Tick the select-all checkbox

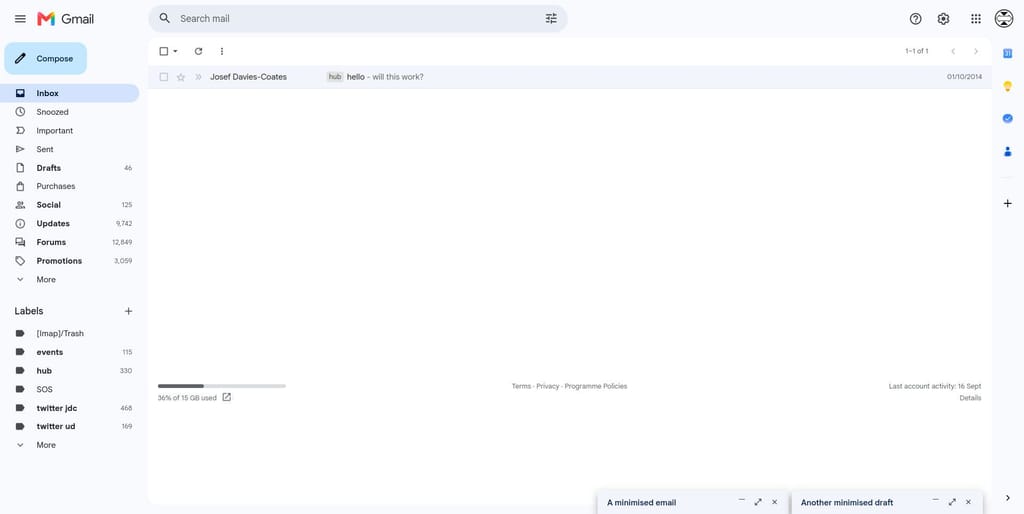pyautogui.click(x=164, y=51)
